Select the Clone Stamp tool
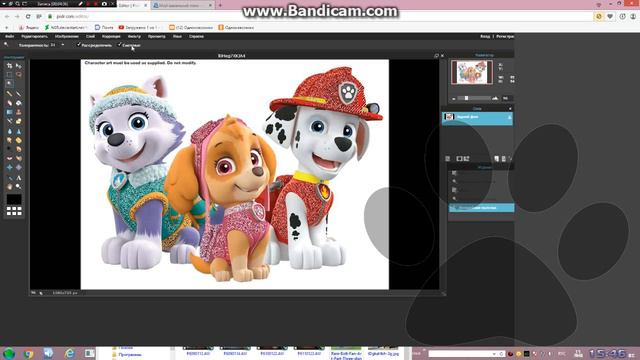 (x=18, y=112)
